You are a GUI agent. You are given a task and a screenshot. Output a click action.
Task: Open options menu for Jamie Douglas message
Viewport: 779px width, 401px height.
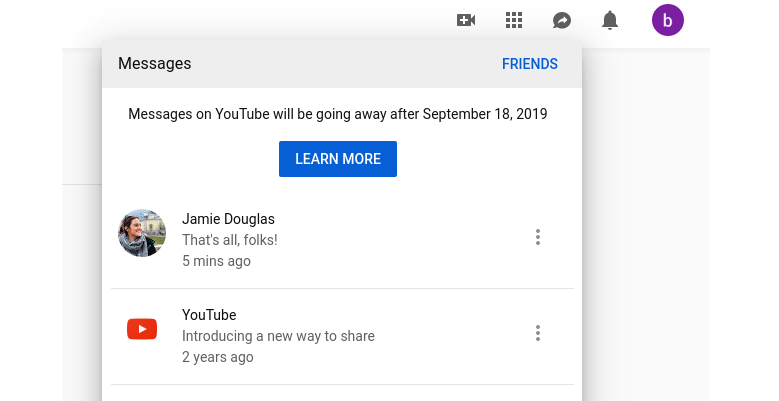tap(538, 237)
